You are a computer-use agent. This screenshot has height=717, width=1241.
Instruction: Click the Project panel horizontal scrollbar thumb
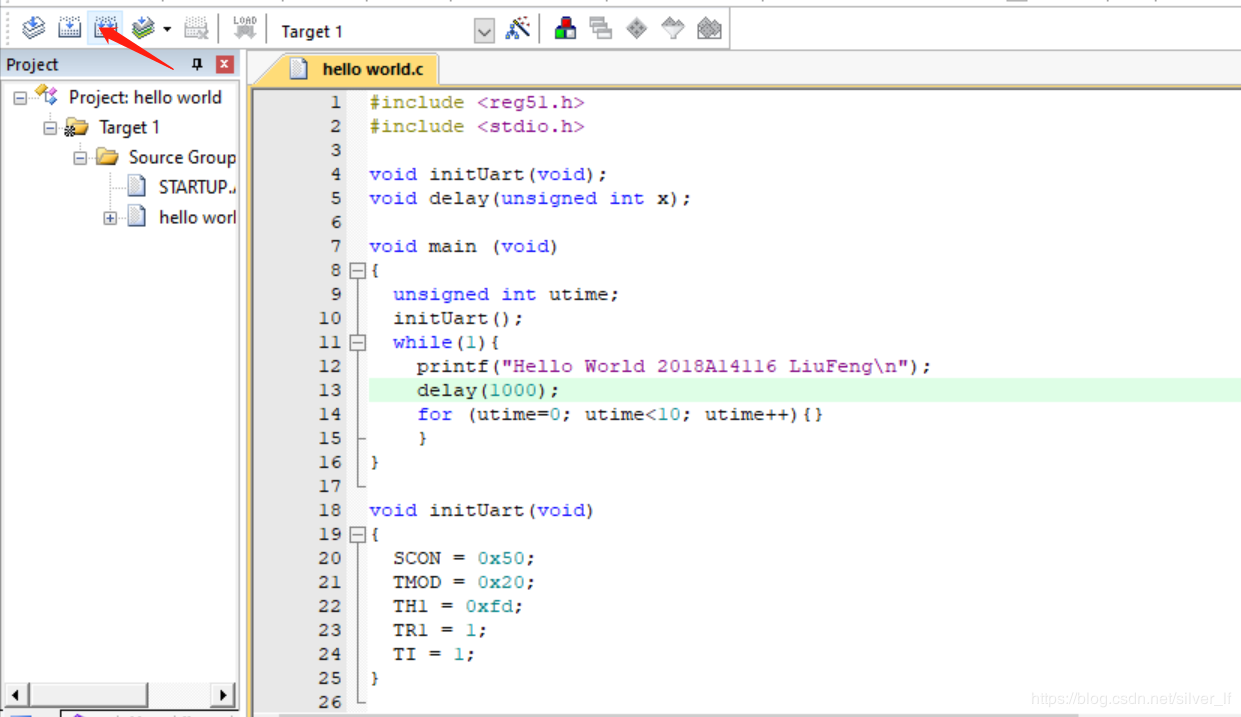[x=88, y=694]
